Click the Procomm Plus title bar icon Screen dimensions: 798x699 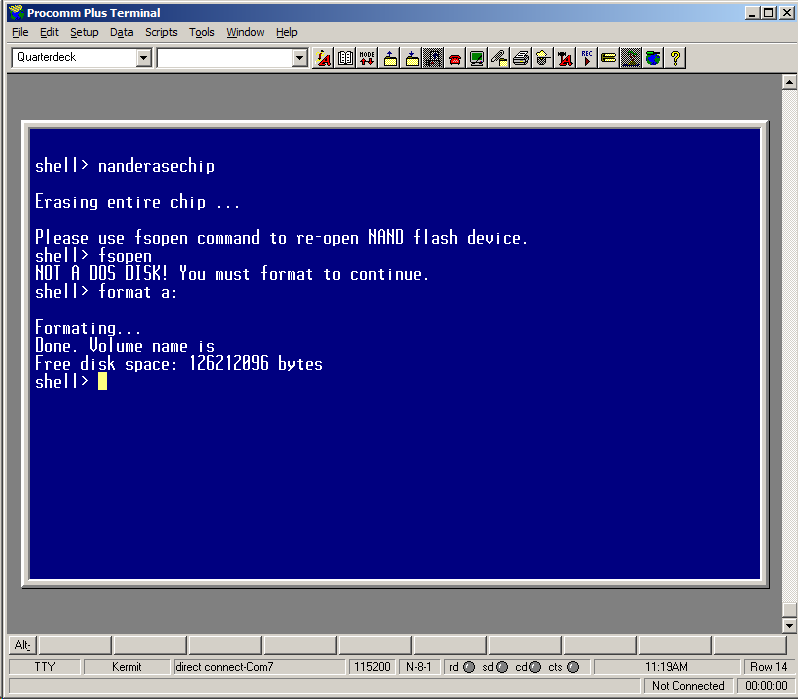click(x=16, y=12)
